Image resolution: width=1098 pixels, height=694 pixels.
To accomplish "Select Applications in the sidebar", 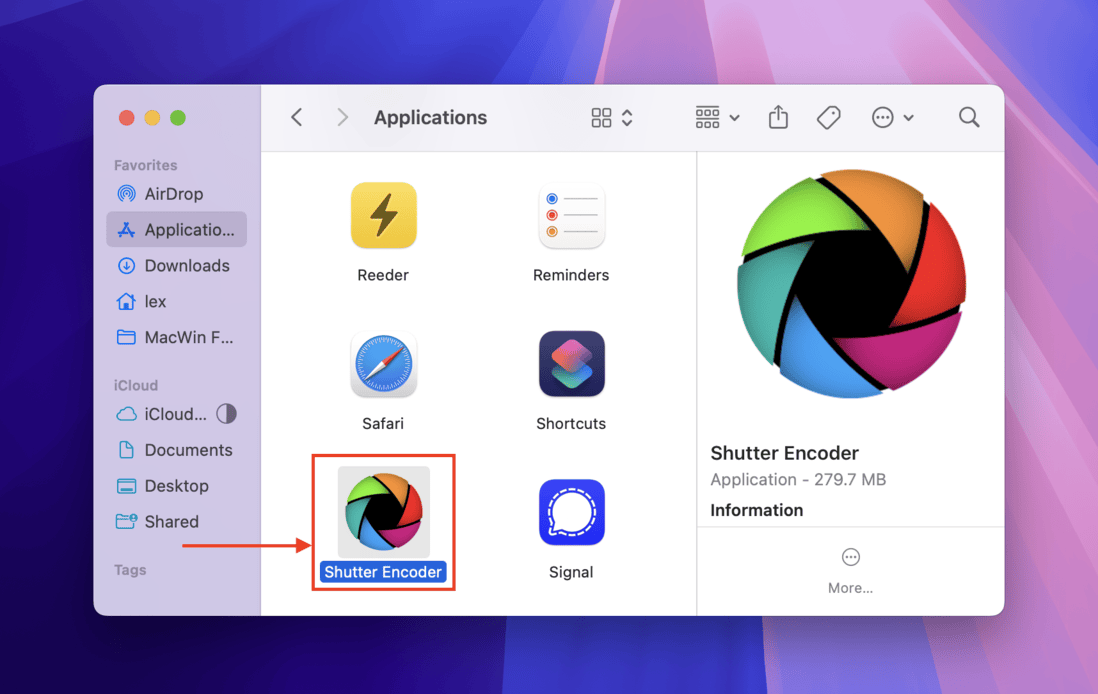I will [176, 230].
